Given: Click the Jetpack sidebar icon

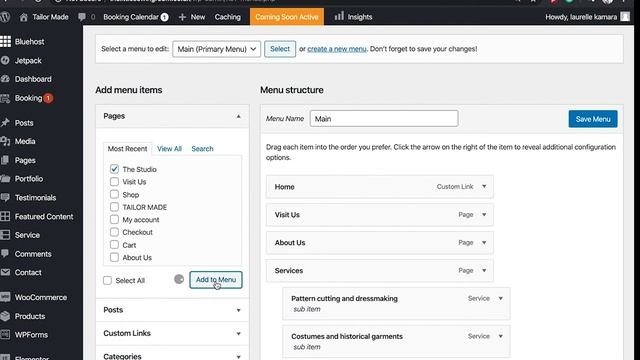Looking at the screenshot, I should click(x=5, y=60).
